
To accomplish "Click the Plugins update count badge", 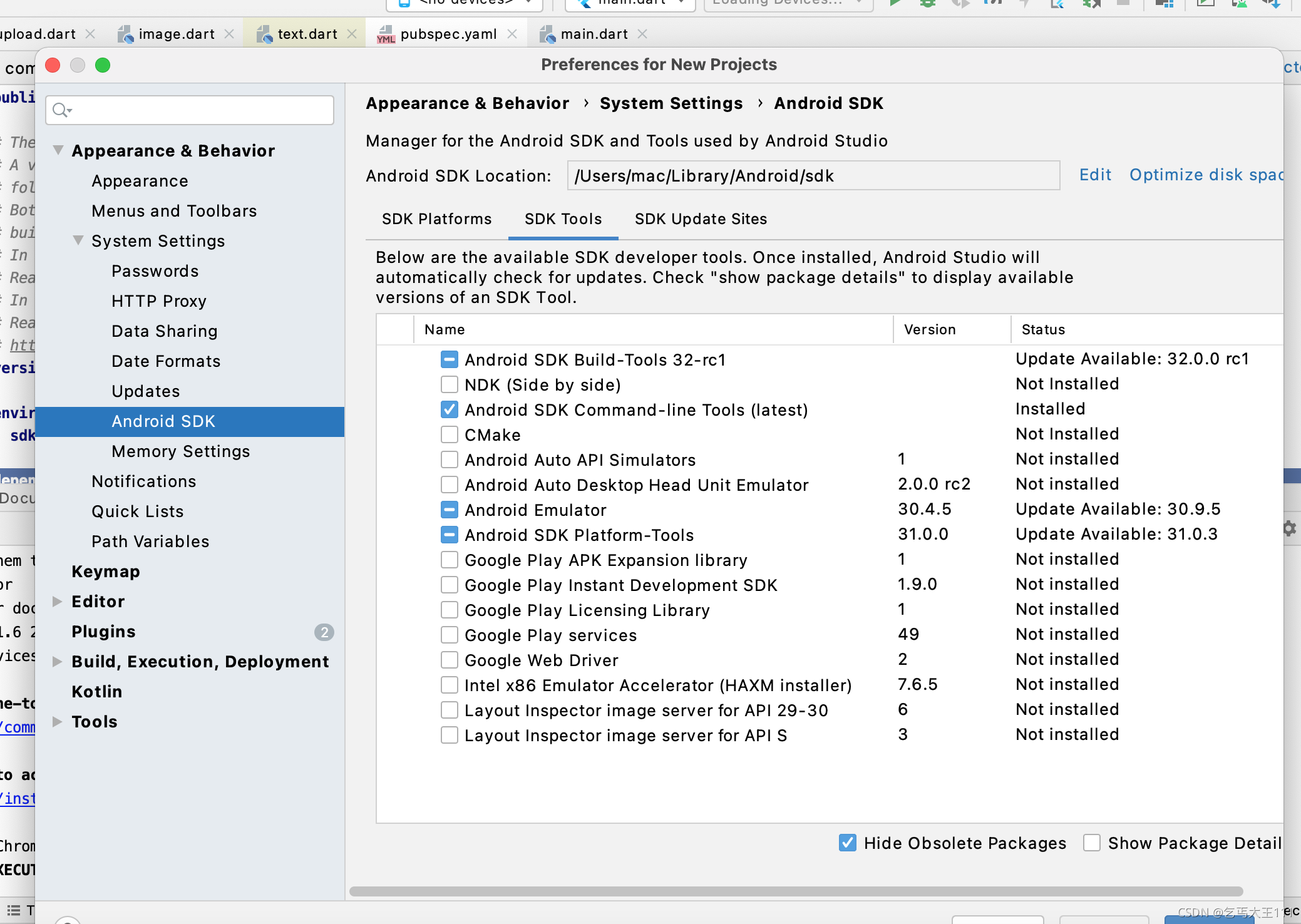I will point(324,632).
